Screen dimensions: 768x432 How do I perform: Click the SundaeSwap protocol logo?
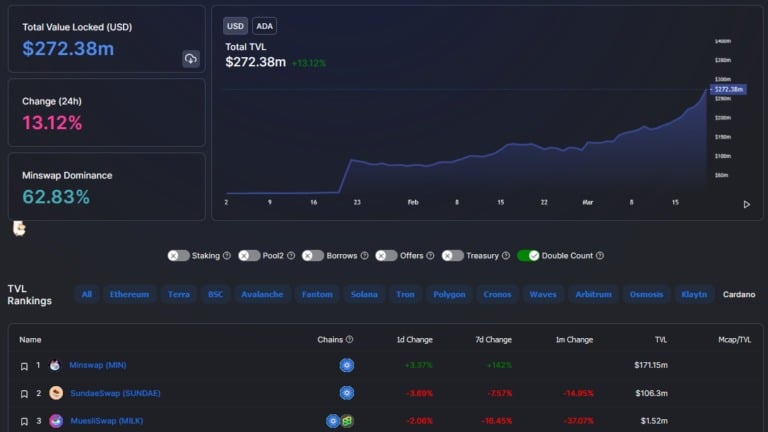click(56, 393)
